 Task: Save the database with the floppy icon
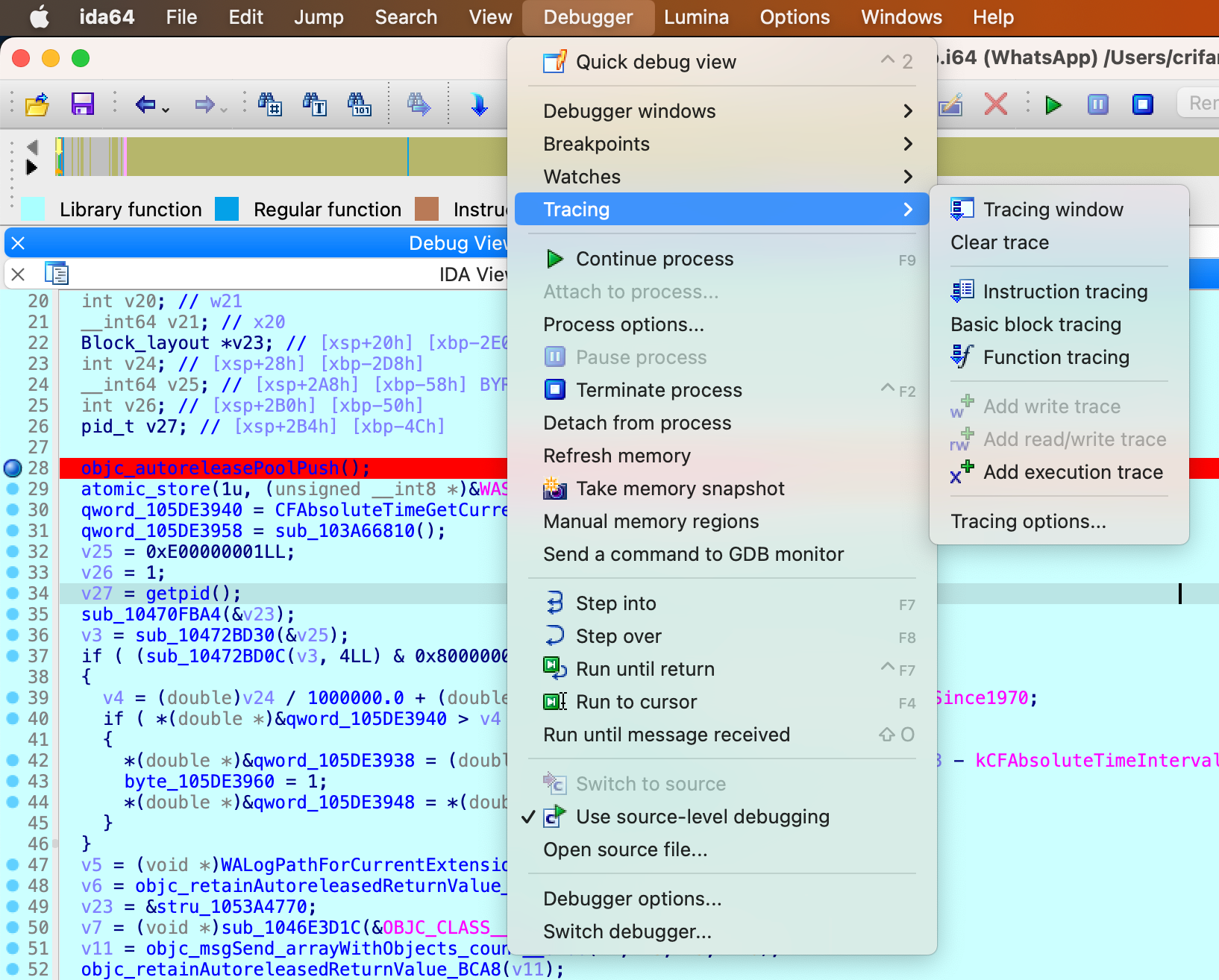pyautogui.click(x=83, y=104)
